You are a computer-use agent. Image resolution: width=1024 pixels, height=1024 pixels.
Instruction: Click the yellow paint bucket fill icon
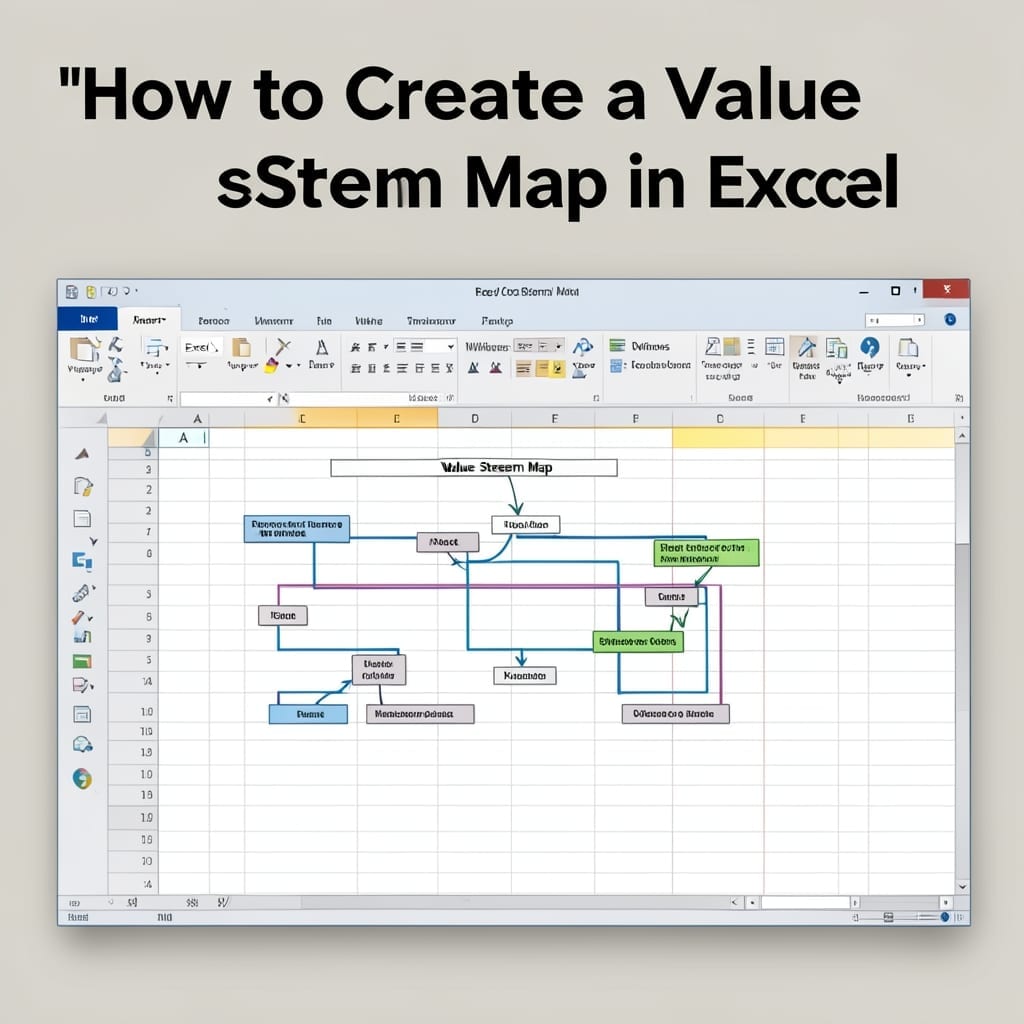(x=272, y=366)
